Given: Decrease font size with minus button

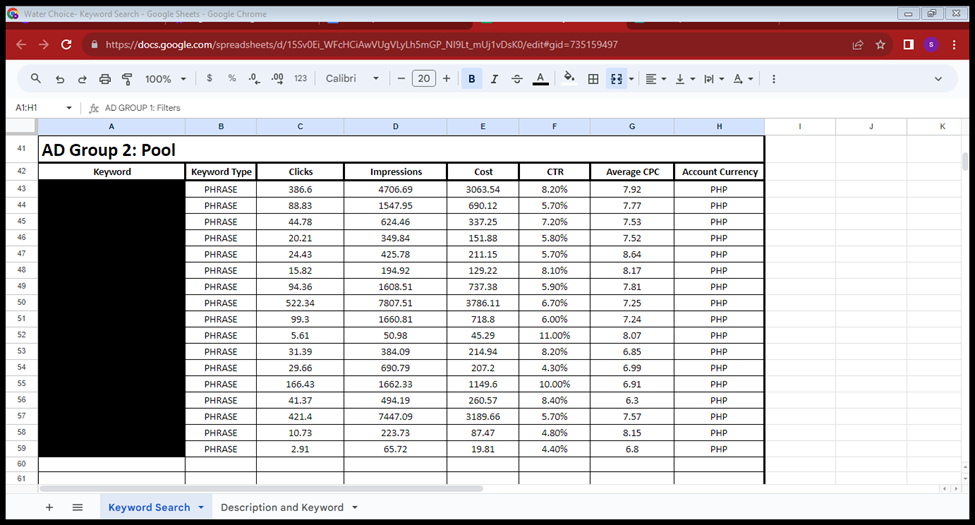Looking at the screenshot, I should [401, 78].
